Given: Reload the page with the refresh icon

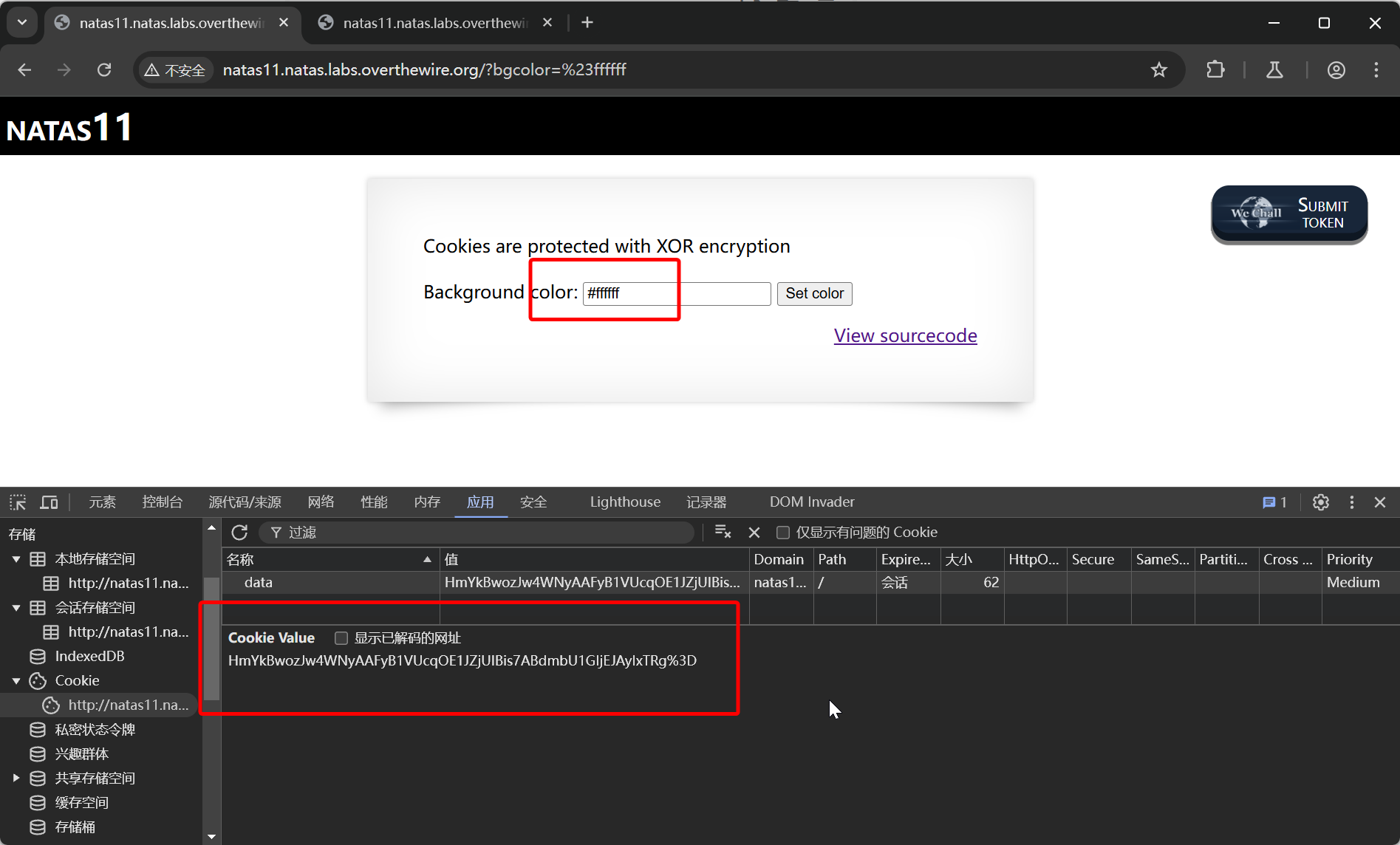Looking at the screenshot, I should pos(104,69).
